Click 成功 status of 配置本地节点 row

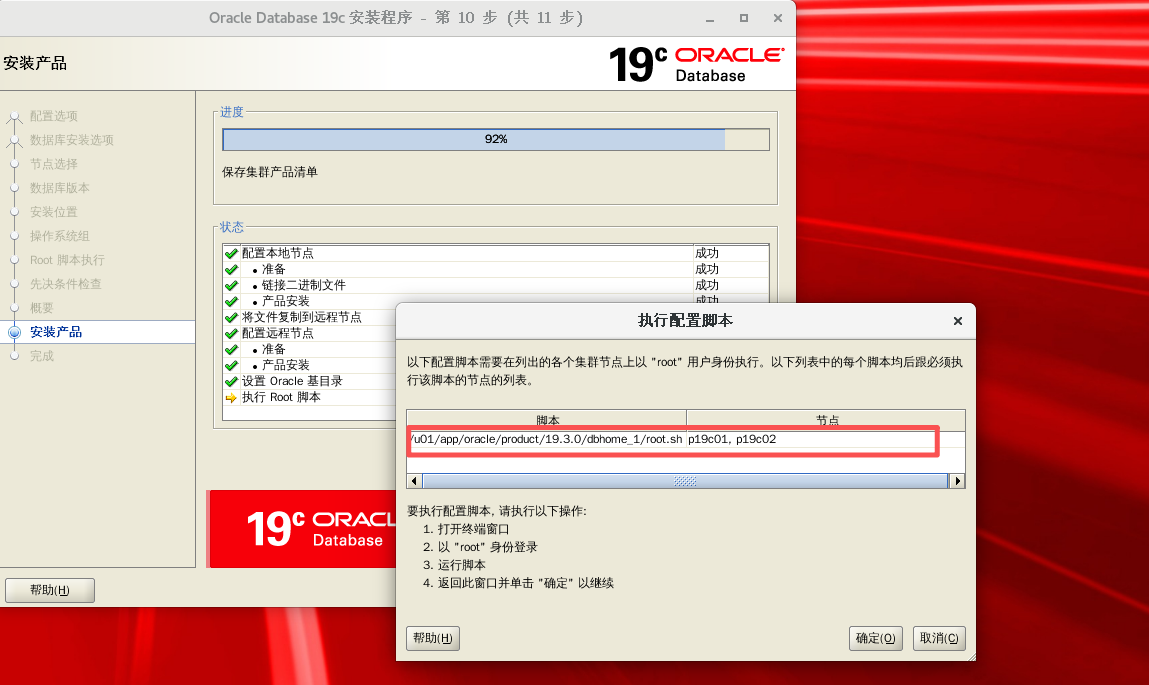pyautogui.click(x=707, y=253)
